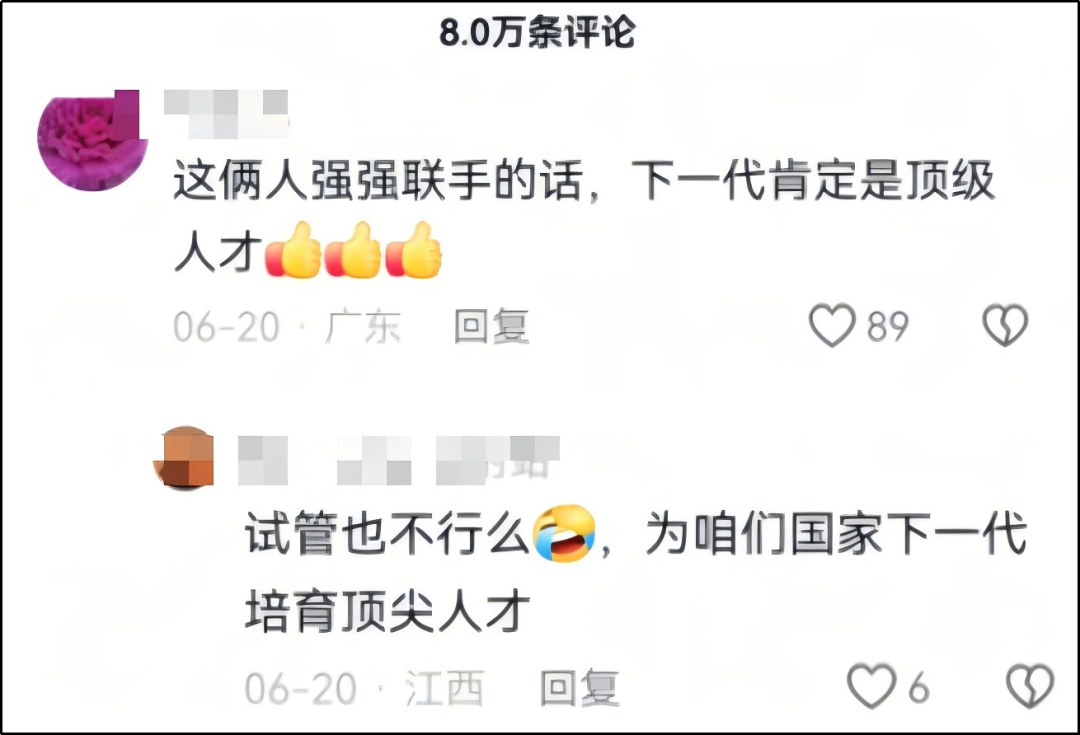The width and height of the screenshot is (1080, 735).
Task: Click the 06-20 · 江西 timestamp
Action: [x=364, y=687]
